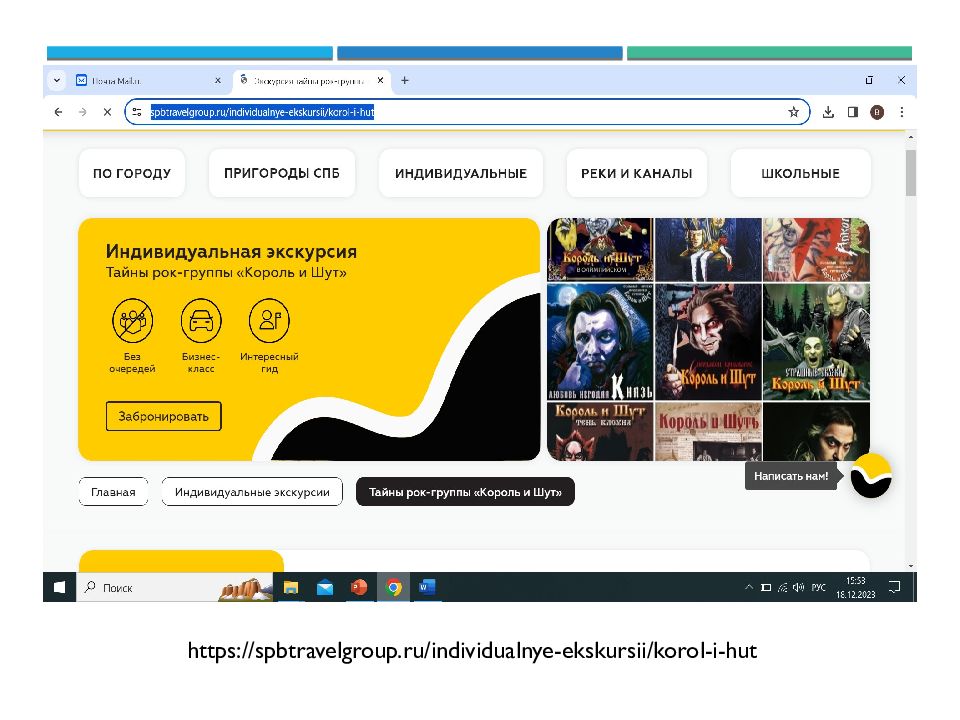Open a new browser tab
Screen dimensions: 960x720
coord(405,80)
